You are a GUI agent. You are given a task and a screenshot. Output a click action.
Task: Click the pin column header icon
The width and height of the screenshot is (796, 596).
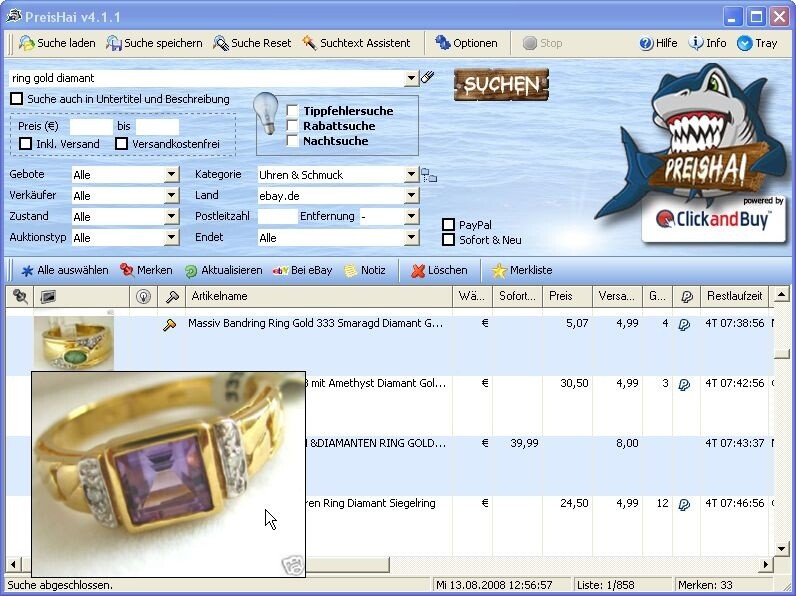click(x=20, y=296)
